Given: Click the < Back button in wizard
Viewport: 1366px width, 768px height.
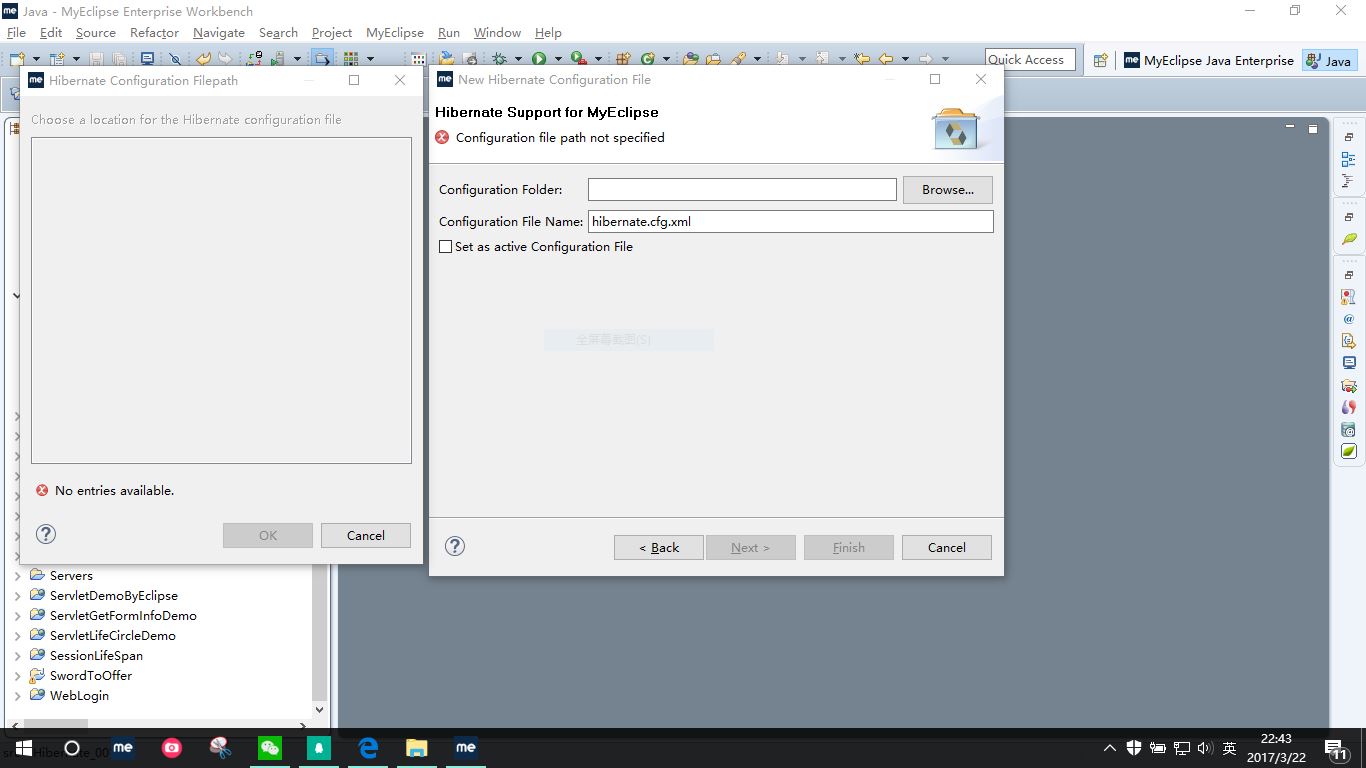Looking at the screenshot, I should [x=659, y=548].
